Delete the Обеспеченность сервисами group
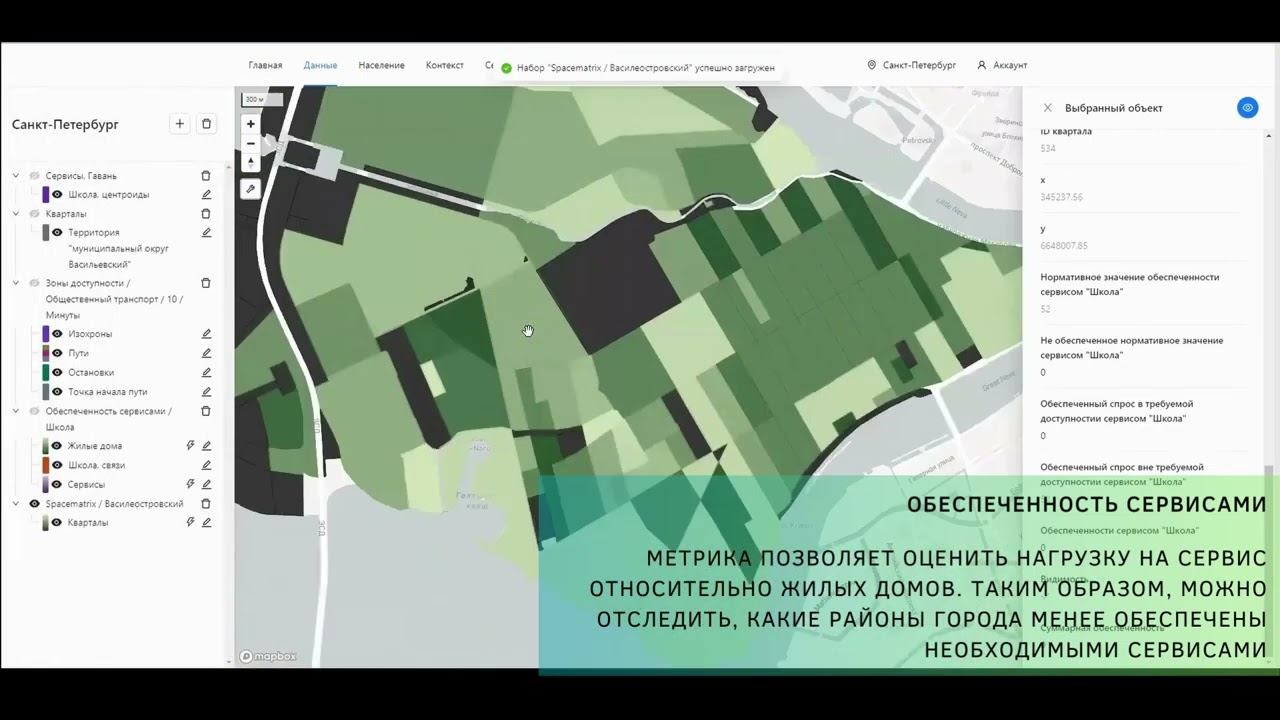 pyautogui.click(x=206, y=411)
